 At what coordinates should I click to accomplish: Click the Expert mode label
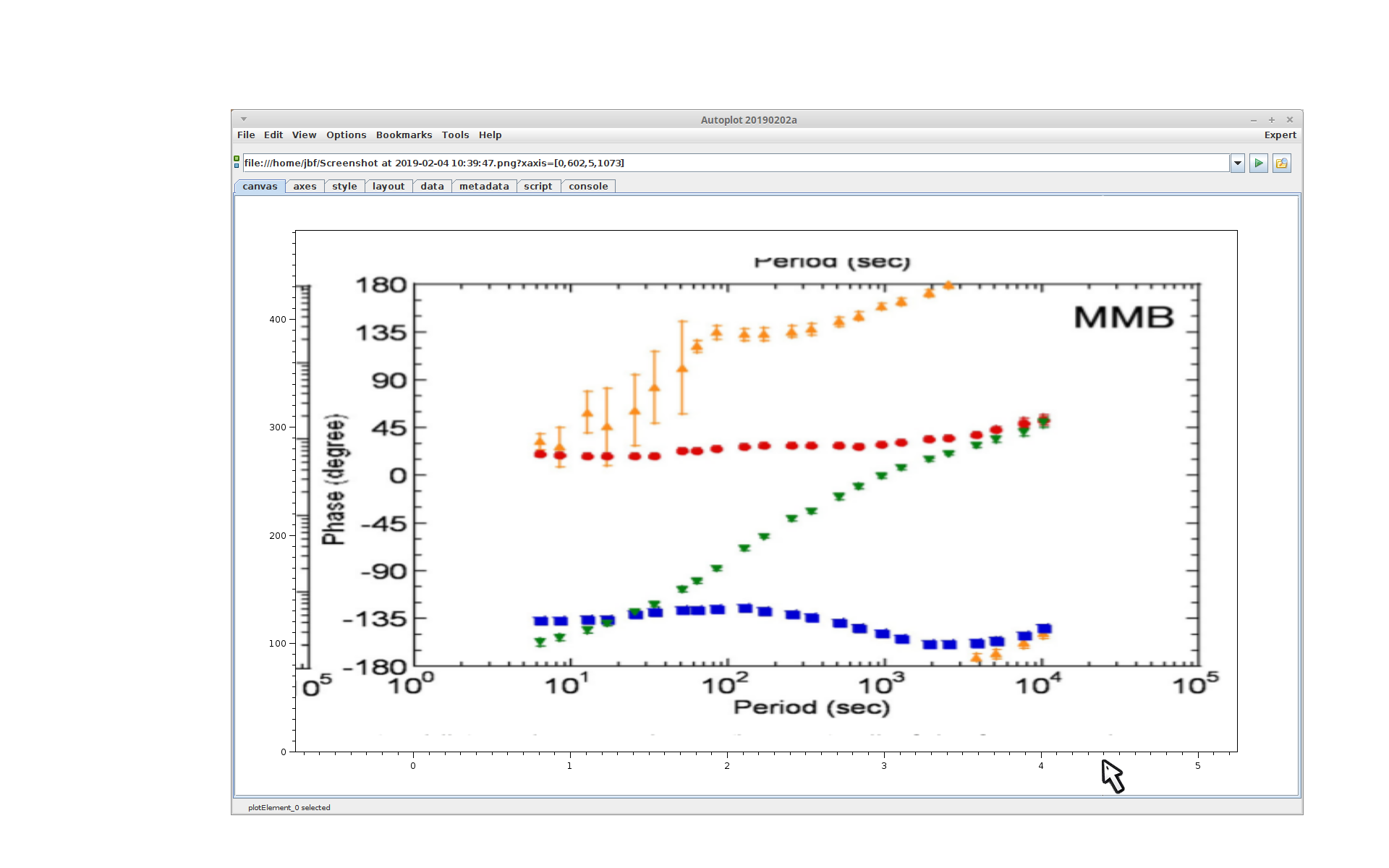(1280, 135)
